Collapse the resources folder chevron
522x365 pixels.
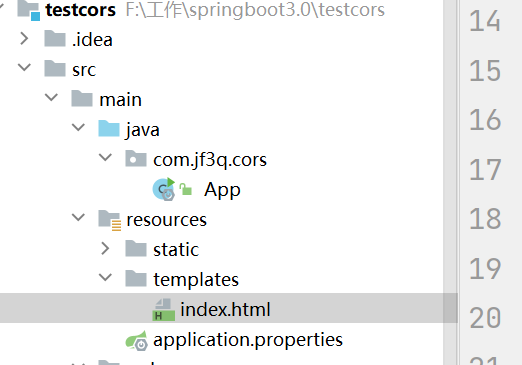point(78,218)
